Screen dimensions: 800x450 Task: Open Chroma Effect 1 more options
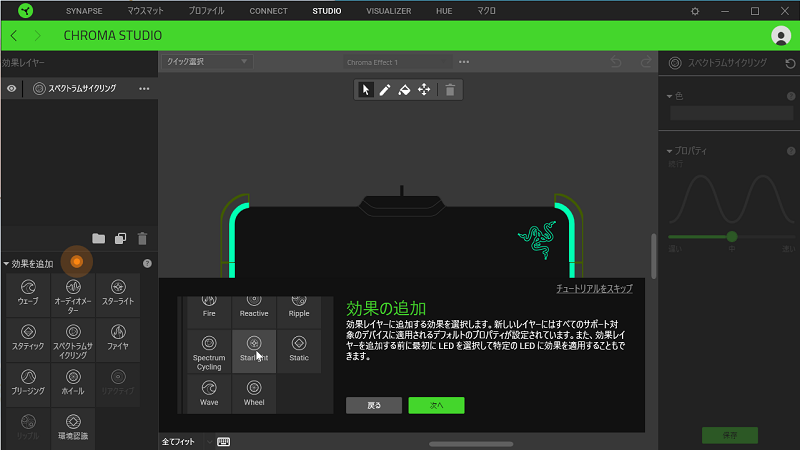coord(464,62)
